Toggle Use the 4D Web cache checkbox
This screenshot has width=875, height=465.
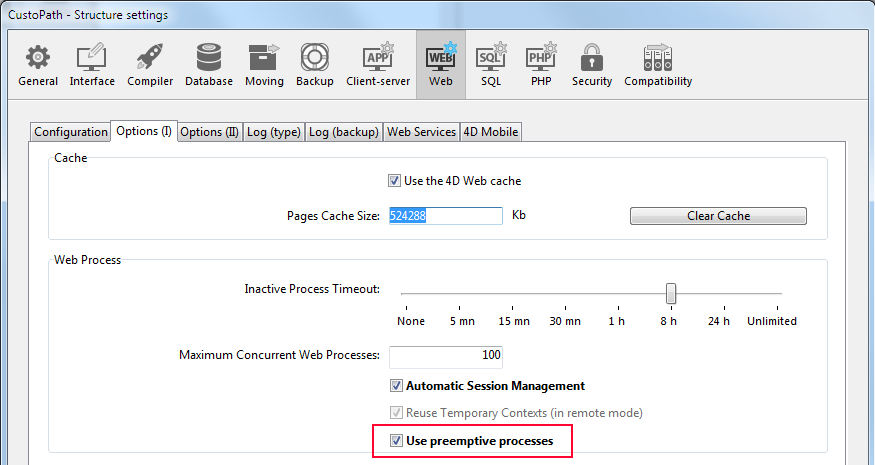click(x=395, y=181)
